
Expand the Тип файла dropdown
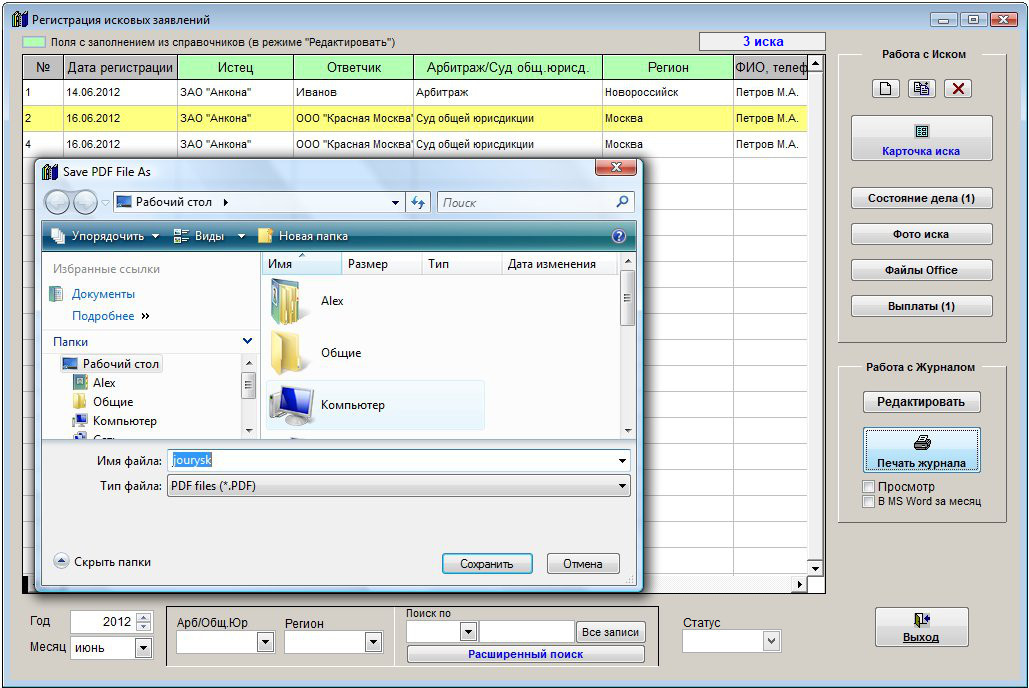[623, 487]
